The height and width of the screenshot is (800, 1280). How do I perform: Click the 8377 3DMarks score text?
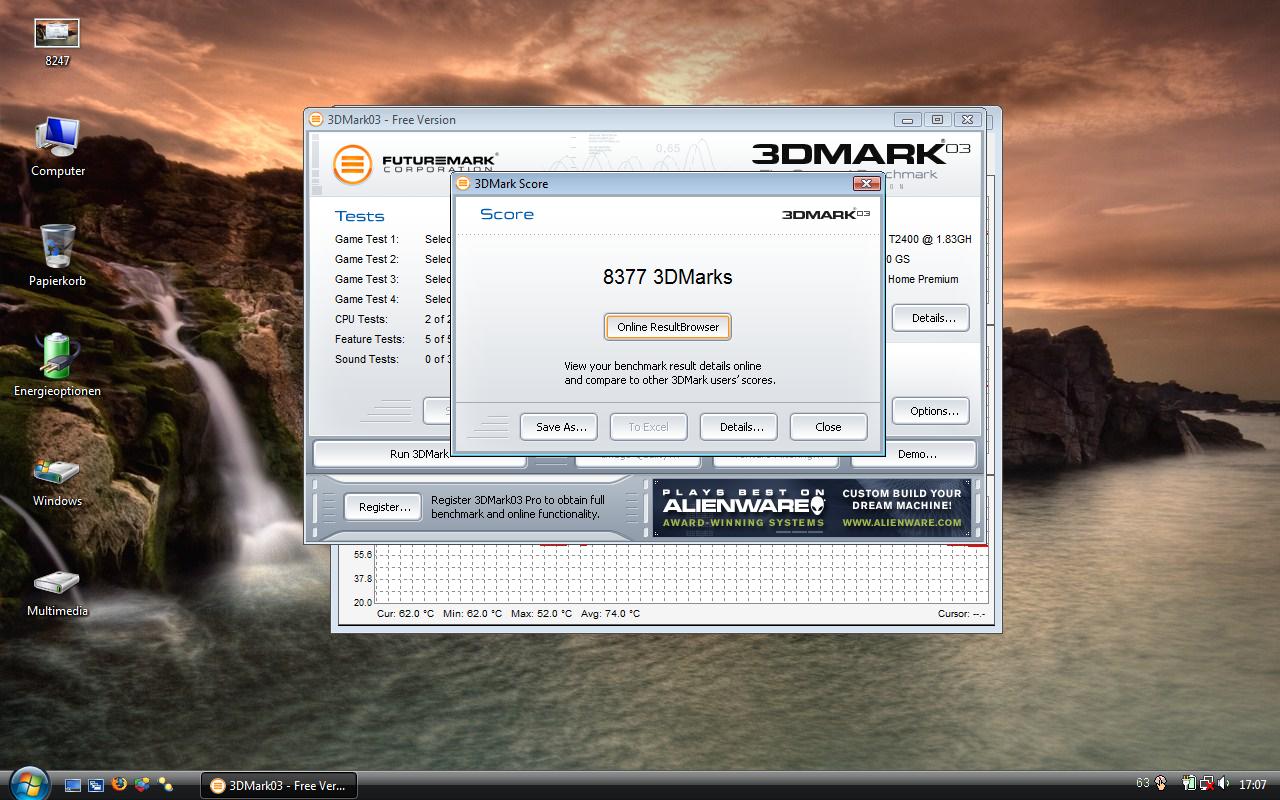[667, 277]
